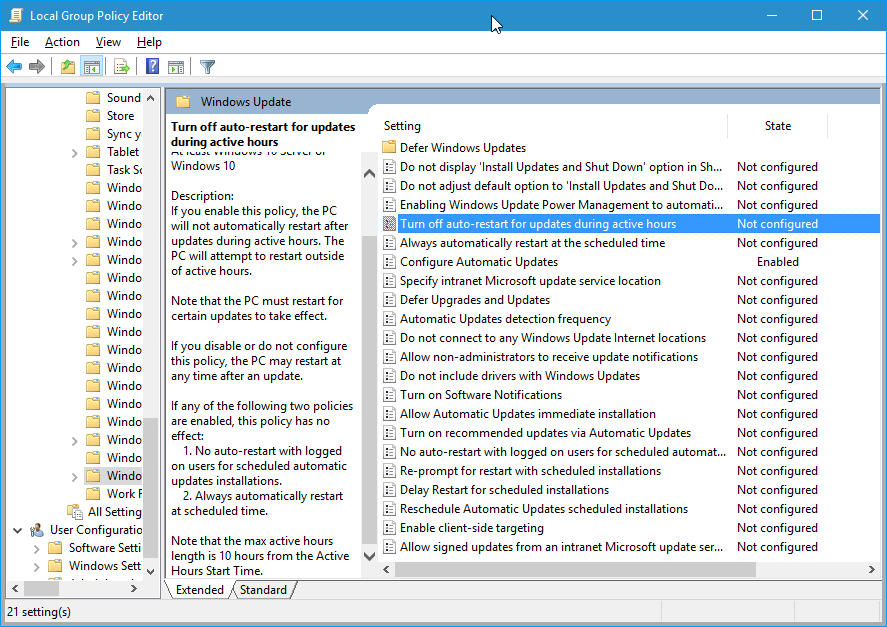Viewport: 887px width, 627px height.
Task: Open the Action menu
Action: pyautogui.click(x=62, y=42)
